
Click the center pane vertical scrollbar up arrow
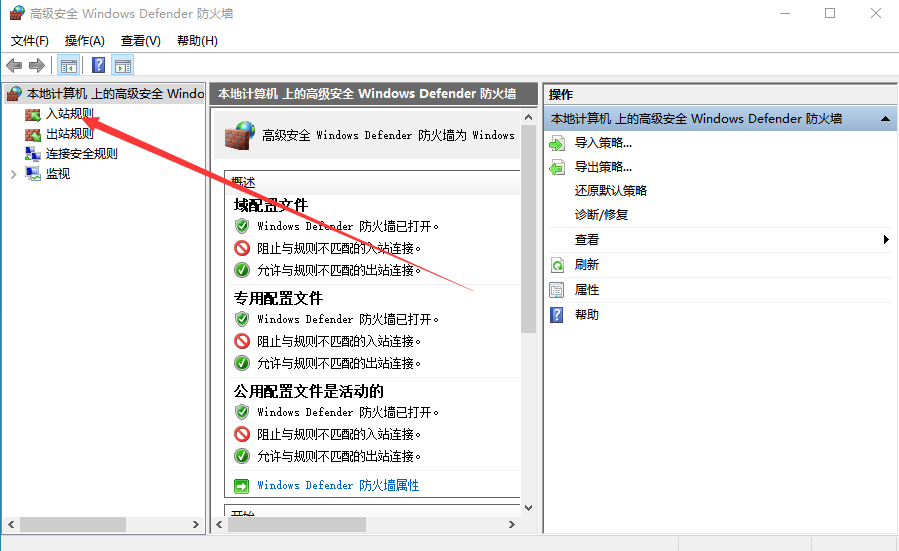(528, 118)
